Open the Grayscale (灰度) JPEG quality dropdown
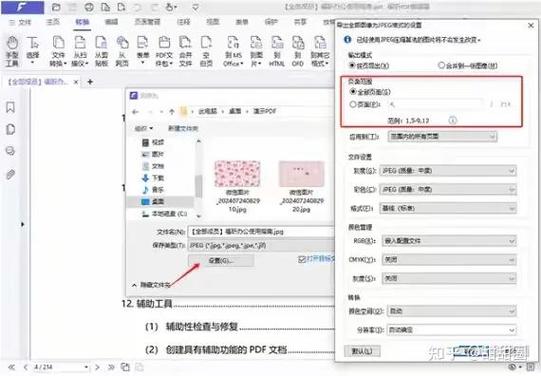This screenshot has height=376, width=541. tap(448, 171)
